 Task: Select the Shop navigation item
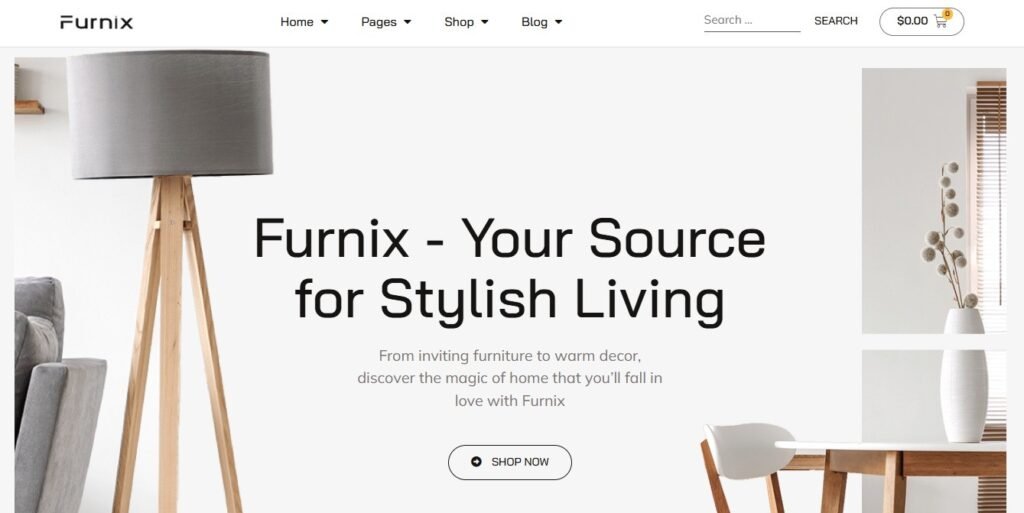point(459,22)
